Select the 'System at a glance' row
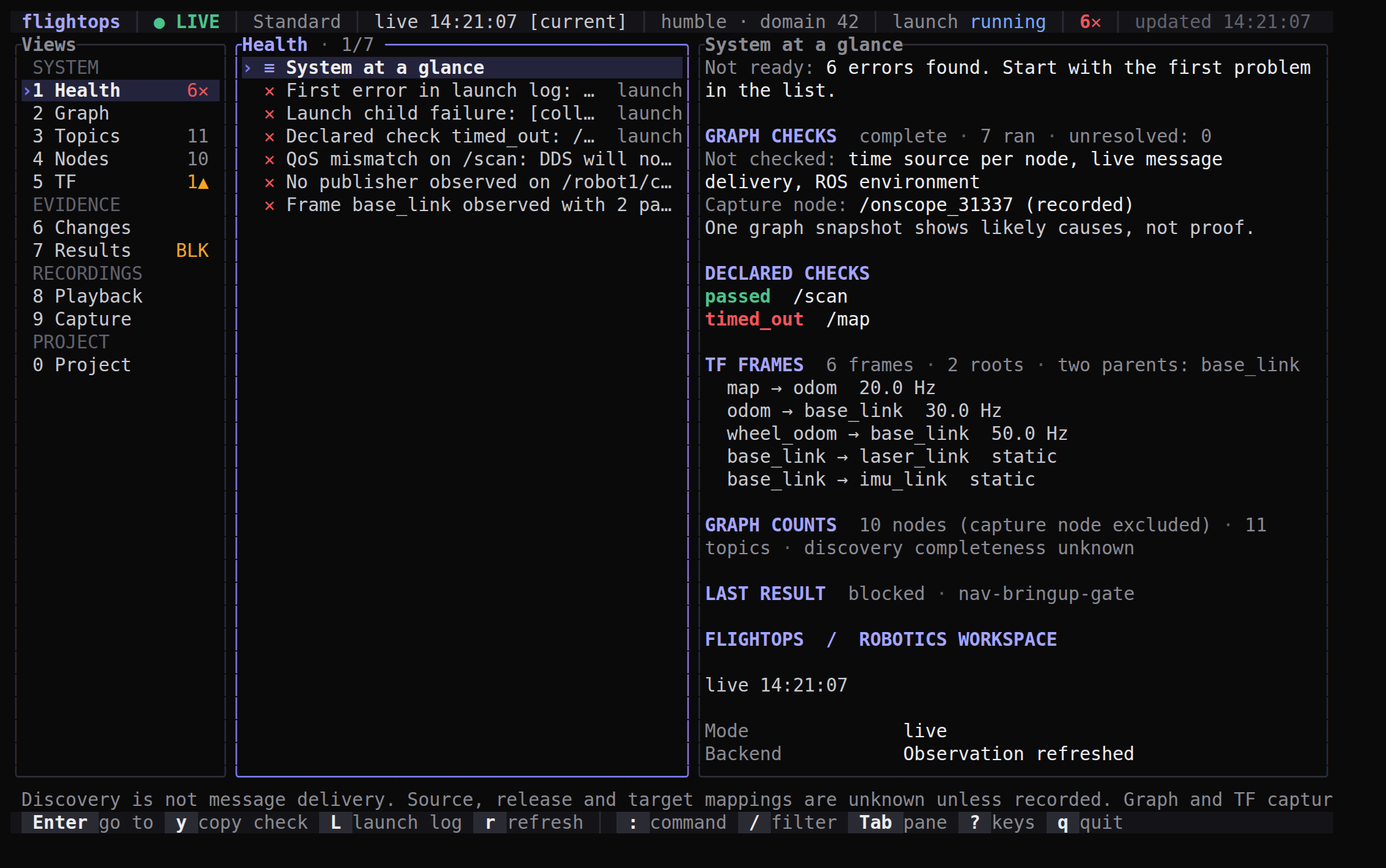The height and width of the screenshot is (868, 1386). [462, 67]
